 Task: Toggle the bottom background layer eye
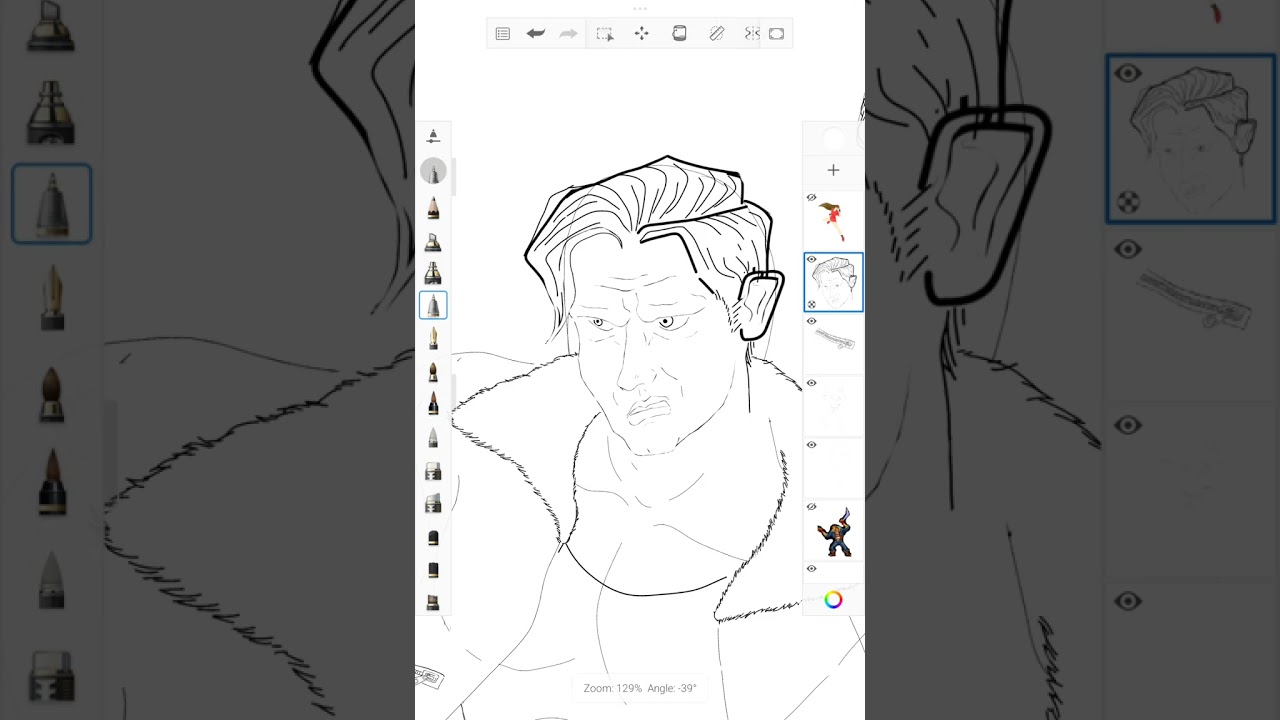[812, 569]
